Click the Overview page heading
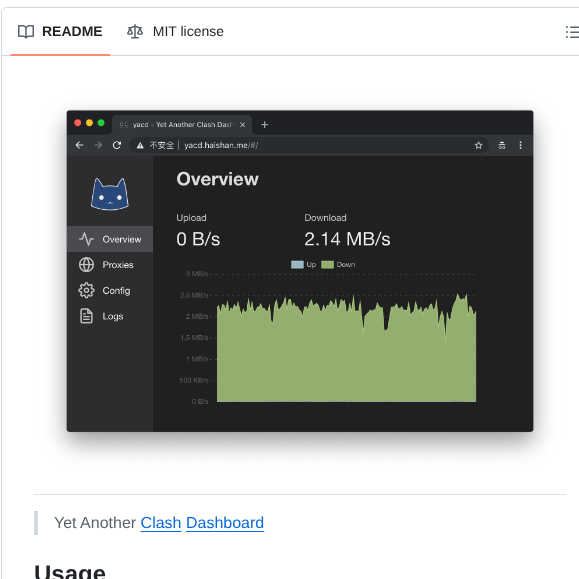 pyautogui.click(x=217, y=179)
